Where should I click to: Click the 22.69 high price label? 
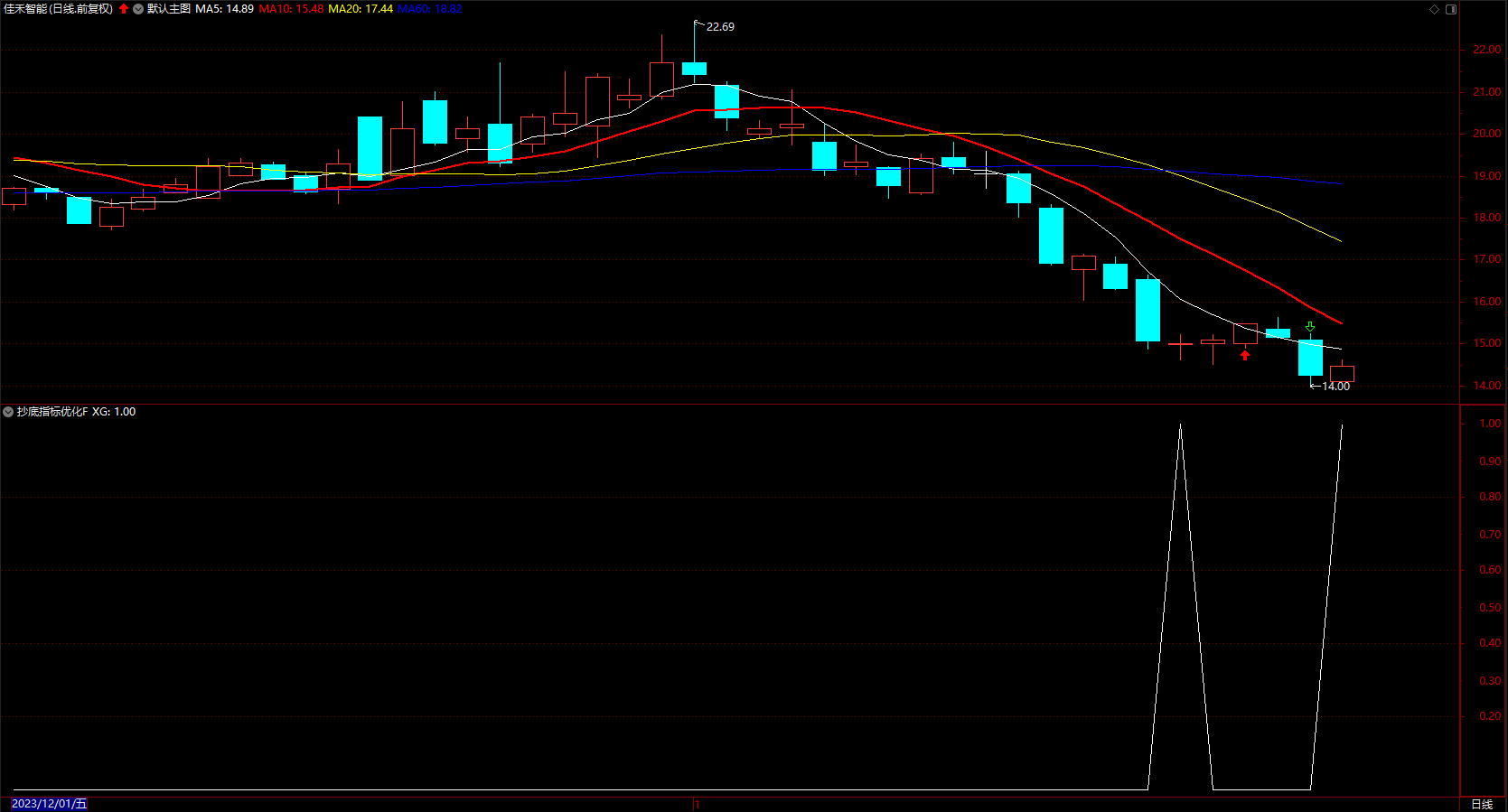(x=720, y=27)
